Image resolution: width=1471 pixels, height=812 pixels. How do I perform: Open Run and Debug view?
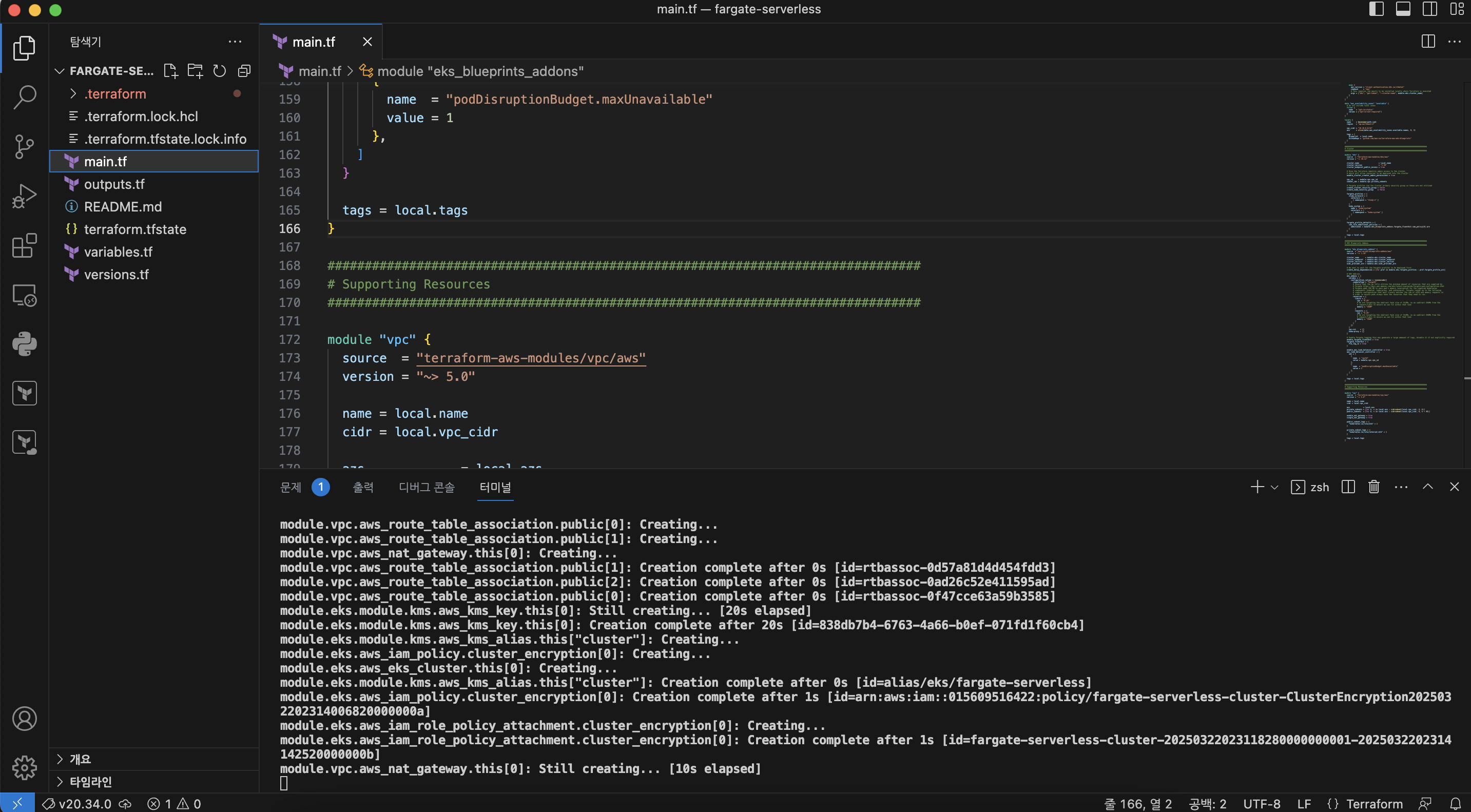[24, 196]
